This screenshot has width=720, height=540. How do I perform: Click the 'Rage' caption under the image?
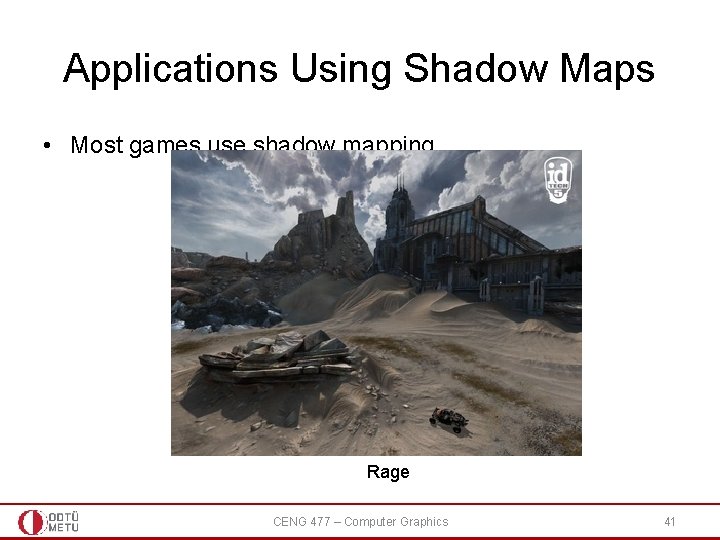(388, 472)
